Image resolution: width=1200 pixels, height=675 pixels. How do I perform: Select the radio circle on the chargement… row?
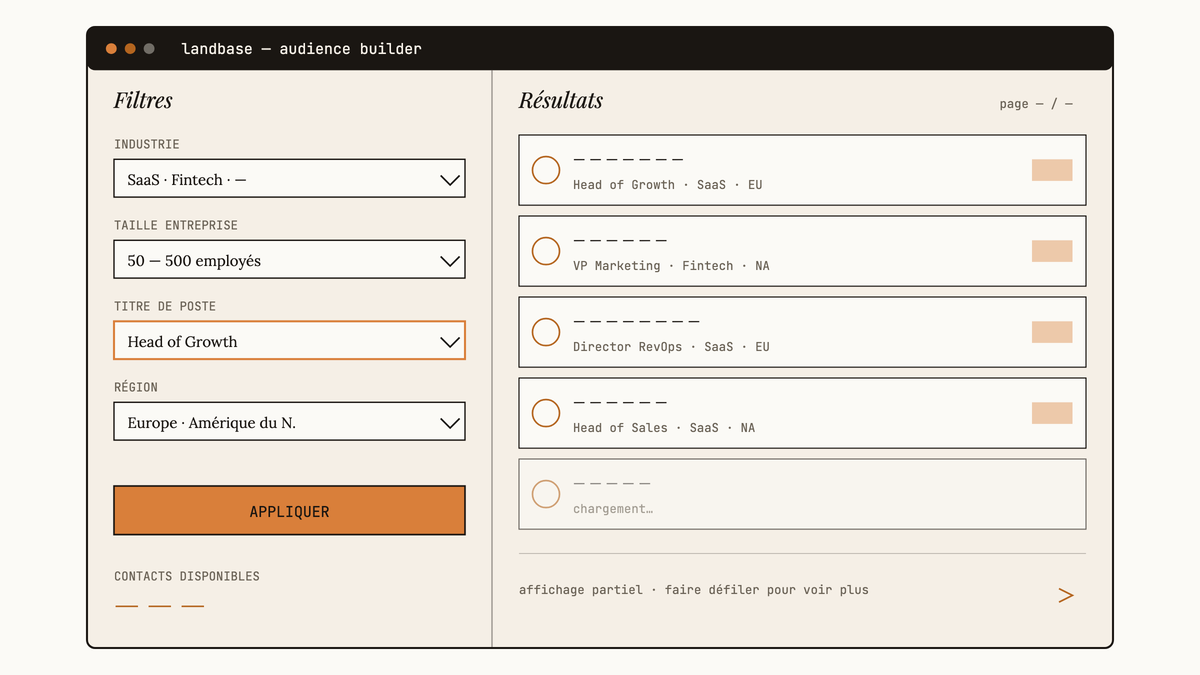click(546, 494)
